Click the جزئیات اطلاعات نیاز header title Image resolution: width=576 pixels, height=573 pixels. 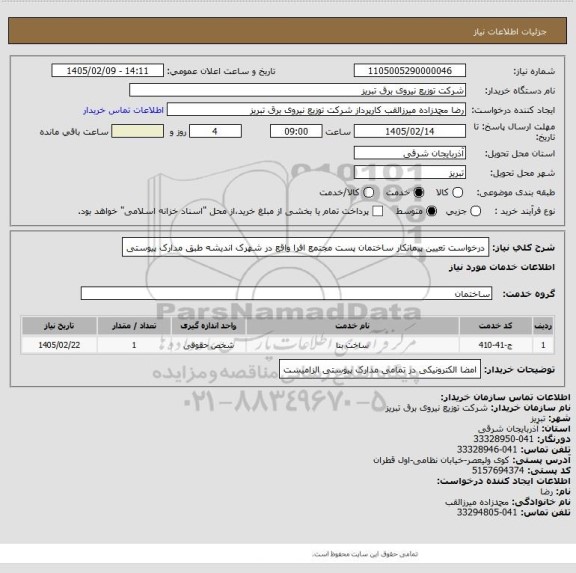click(510, 32)
